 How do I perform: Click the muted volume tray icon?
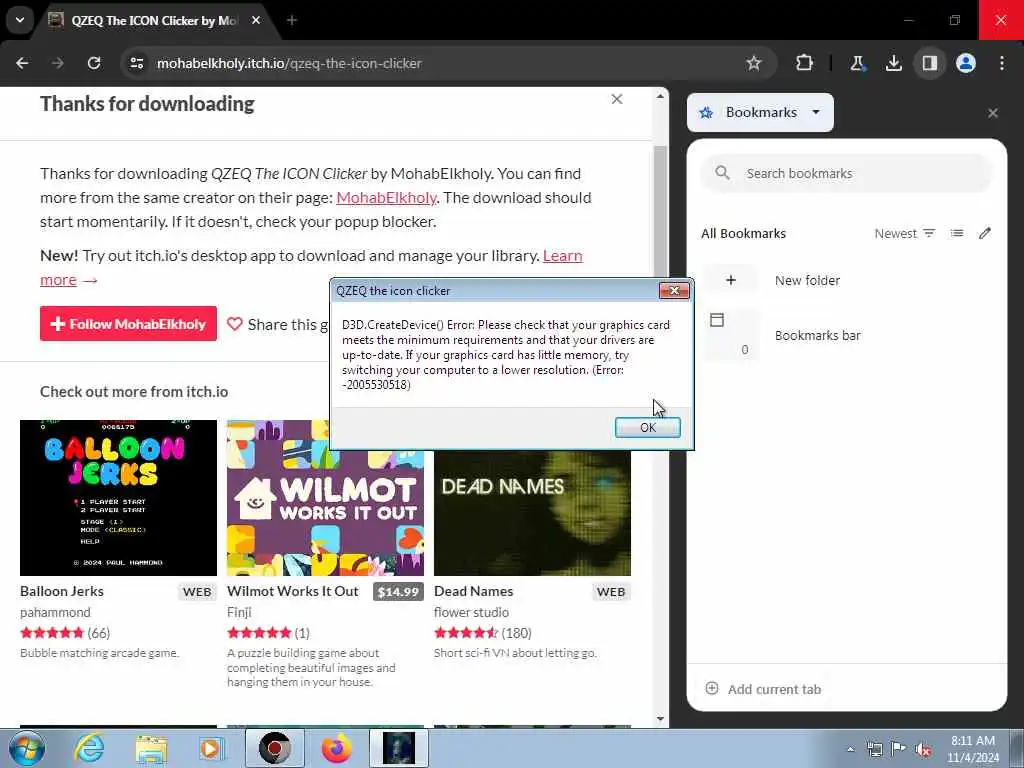[x=923, y=749]
